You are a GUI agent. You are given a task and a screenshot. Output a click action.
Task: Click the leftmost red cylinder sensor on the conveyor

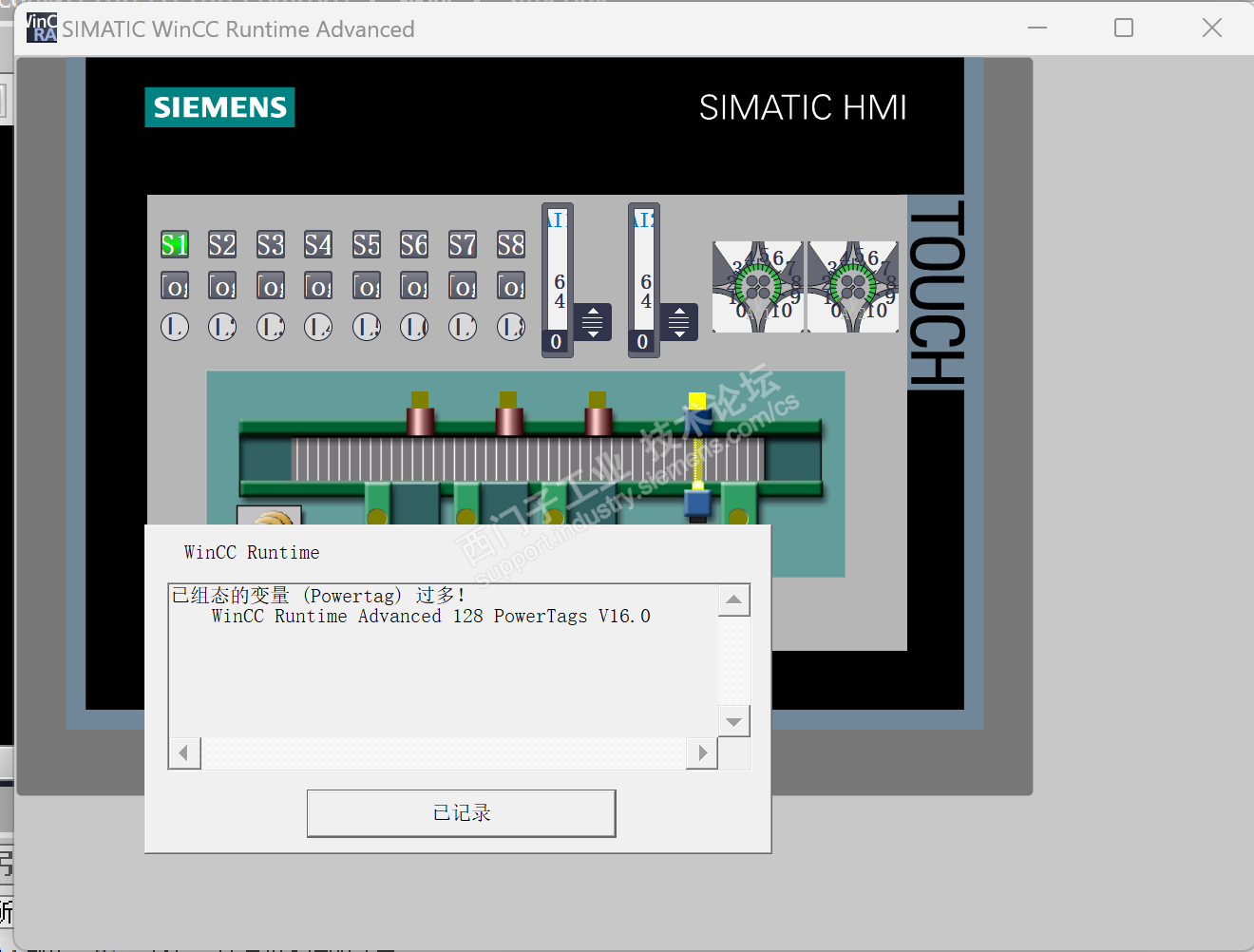pos(420,414)
